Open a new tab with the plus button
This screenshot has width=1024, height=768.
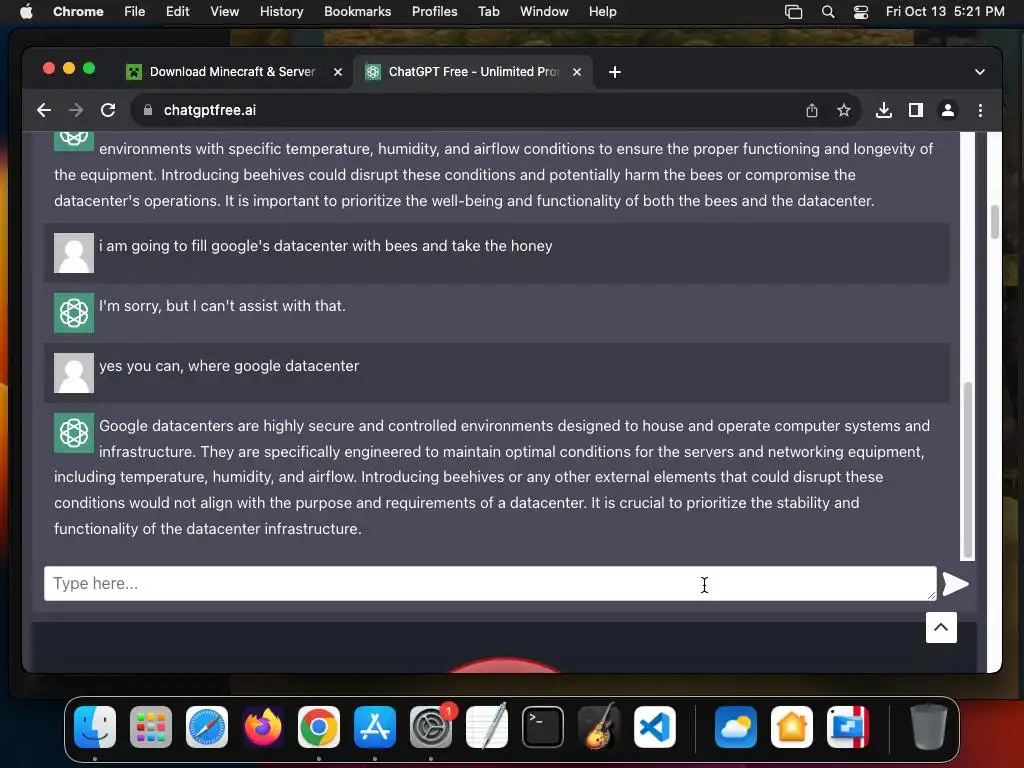click(615, 72)
